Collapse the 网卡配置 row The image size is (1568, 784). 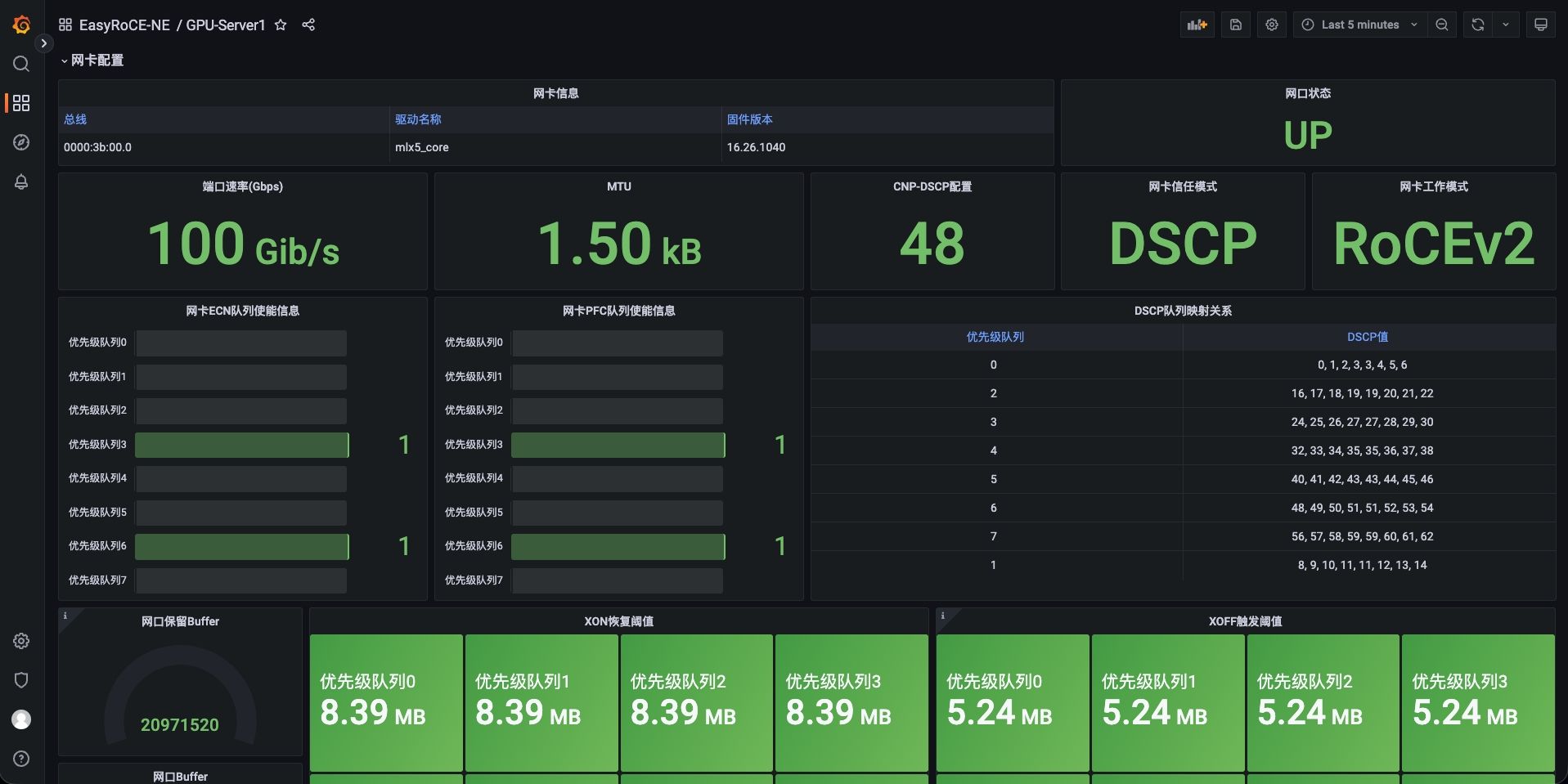pos(92,60)
